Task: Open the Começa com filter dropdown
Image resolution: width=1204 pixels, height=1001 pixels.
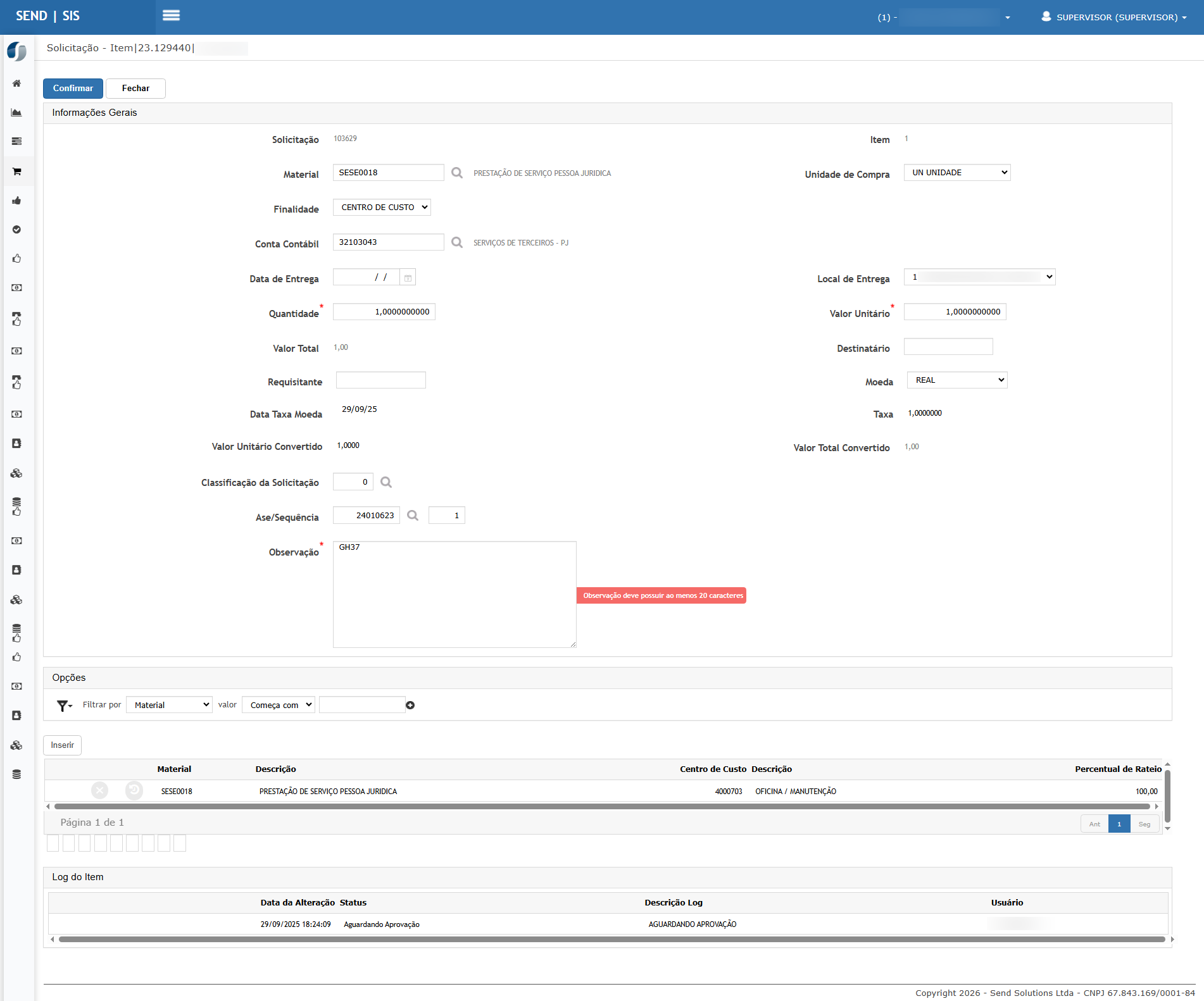Action: 278,705
